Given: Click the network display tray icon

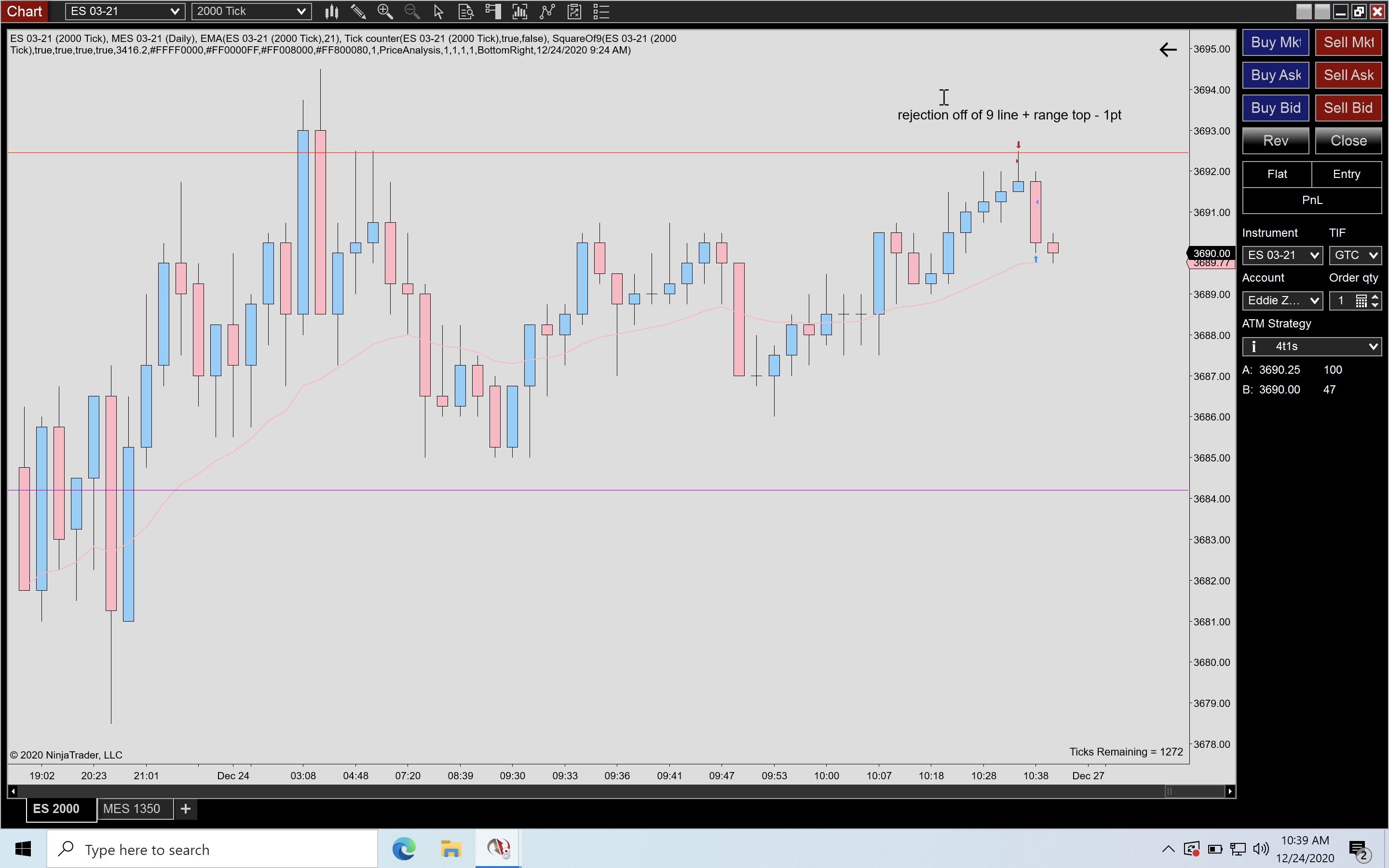Looking at the screenshot, I should point(1238,849).
